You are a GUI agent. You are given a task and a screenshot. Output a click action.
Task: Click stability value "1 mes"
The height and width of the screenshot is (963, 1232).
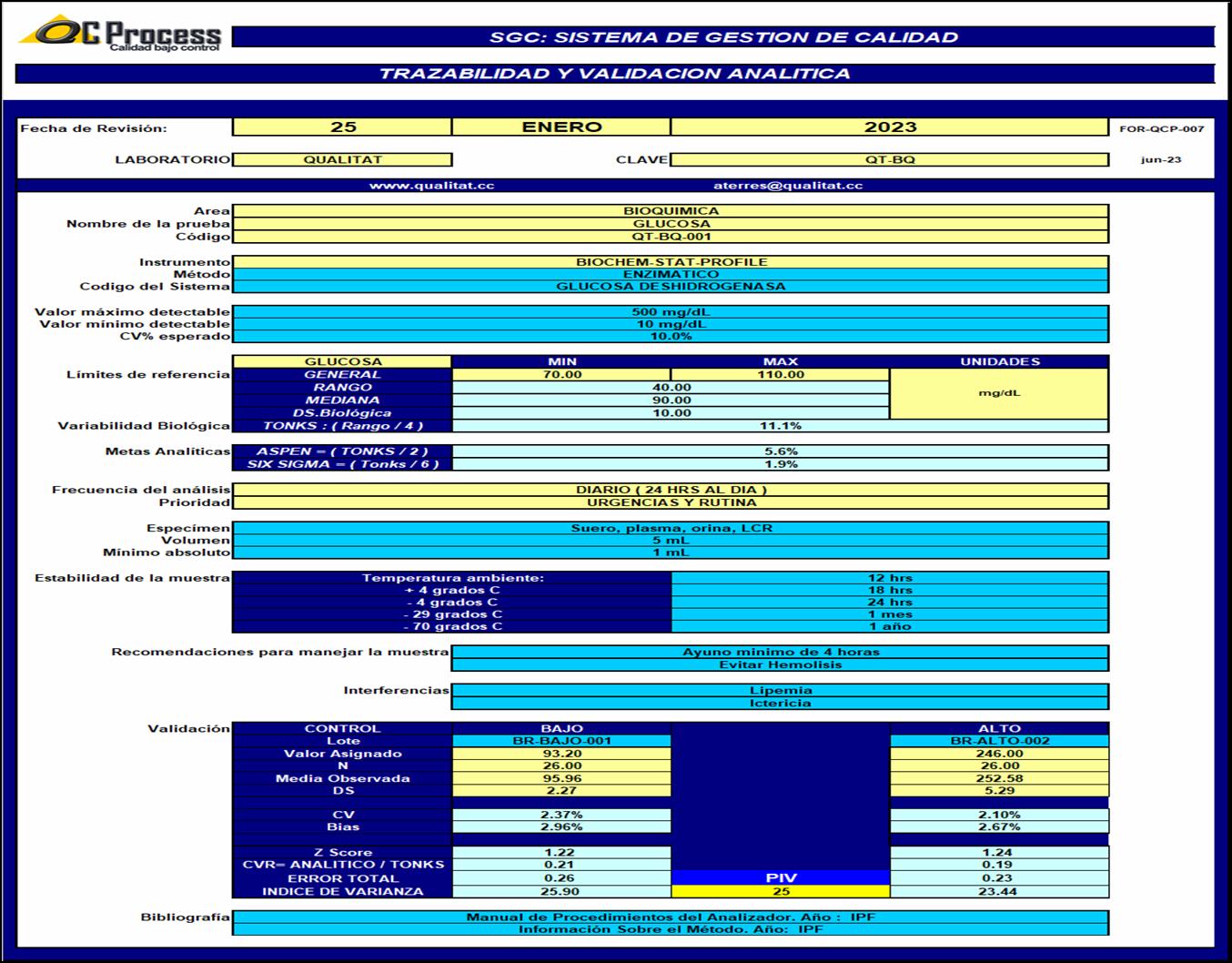pyautogui.click(x=890, y=614)
